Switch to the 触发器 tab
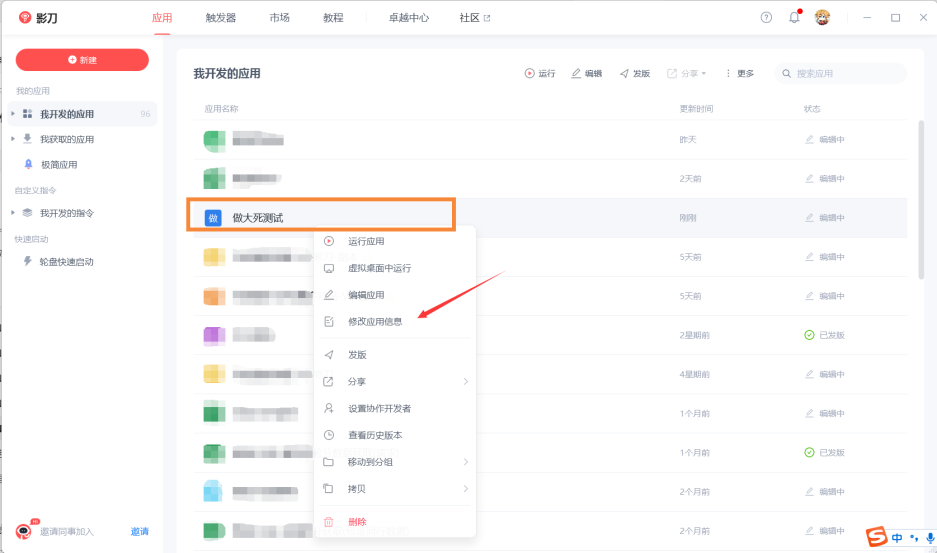This screenshot has height=553, width=937. pyautogui.click(x=220, y=18)
